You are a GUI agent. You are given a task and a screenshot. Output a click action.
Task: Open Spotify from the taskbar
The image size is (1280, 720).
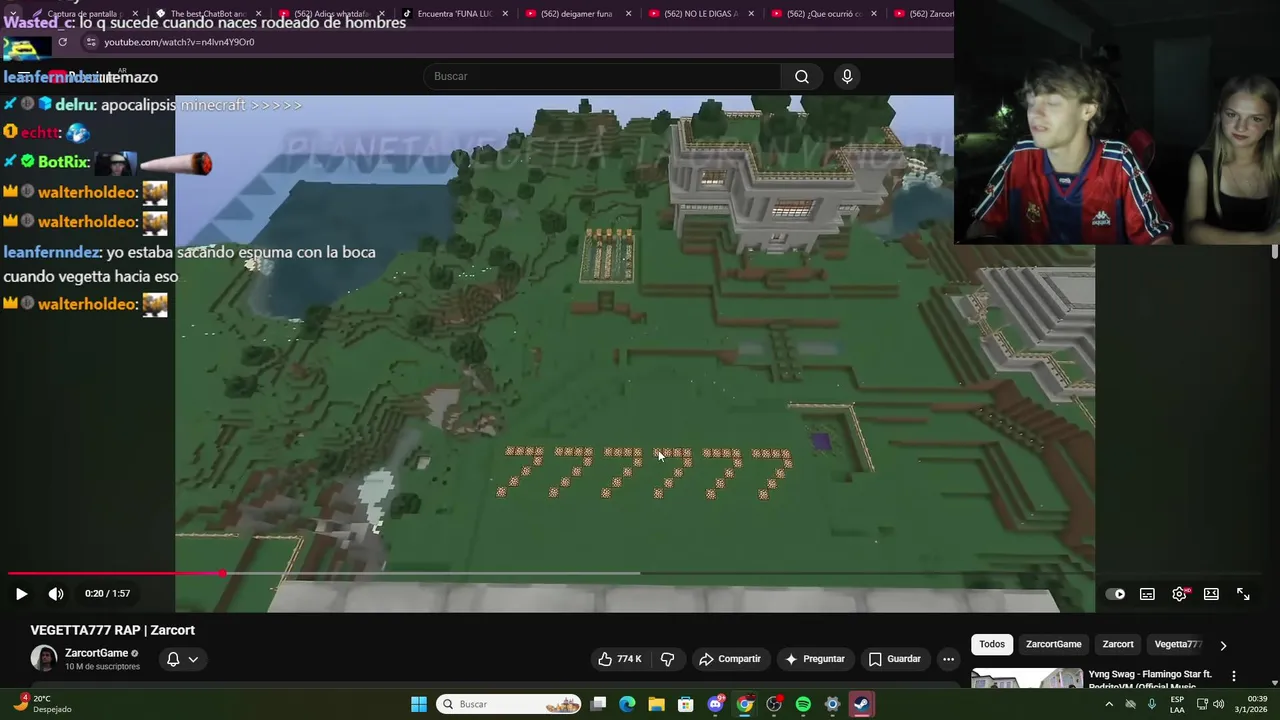pos(803,704)
